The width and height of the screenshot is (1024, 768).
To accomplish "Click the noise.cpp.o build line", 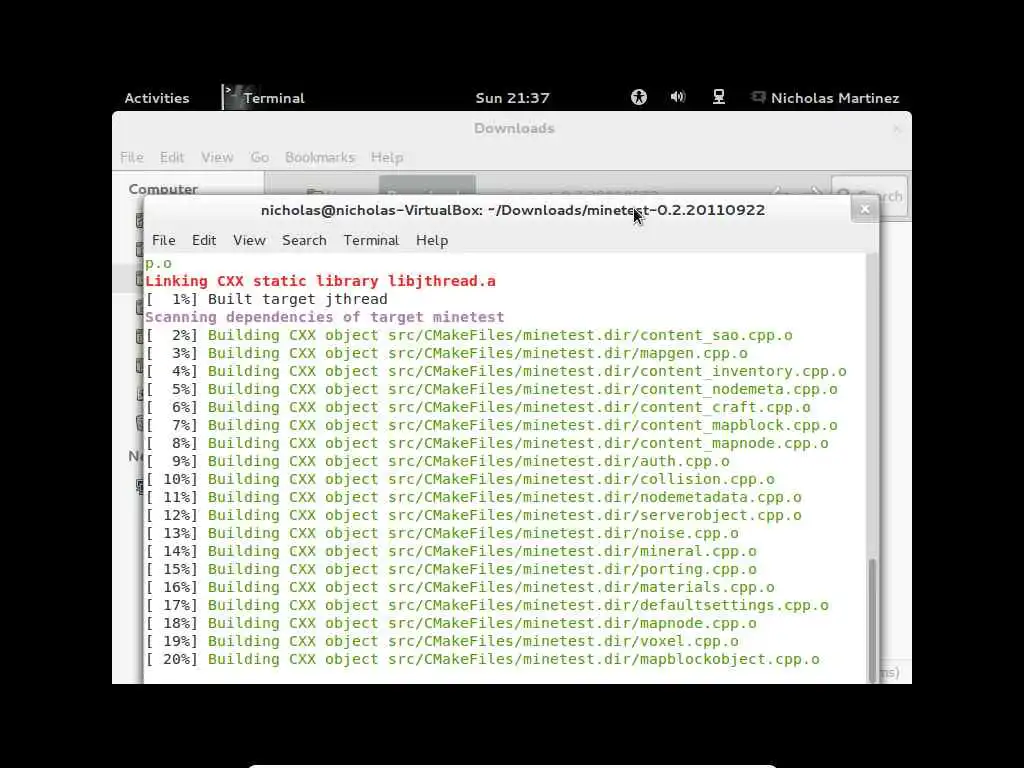I will click(x=442, y=534).
